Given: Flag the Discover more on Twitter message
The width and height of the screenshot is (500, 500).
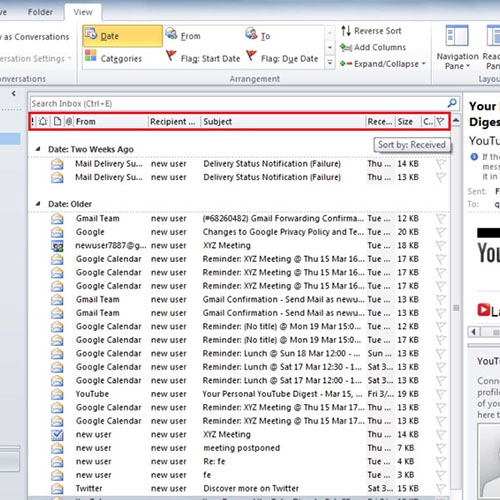Looking at the screenshot, I should coord(441,488).
